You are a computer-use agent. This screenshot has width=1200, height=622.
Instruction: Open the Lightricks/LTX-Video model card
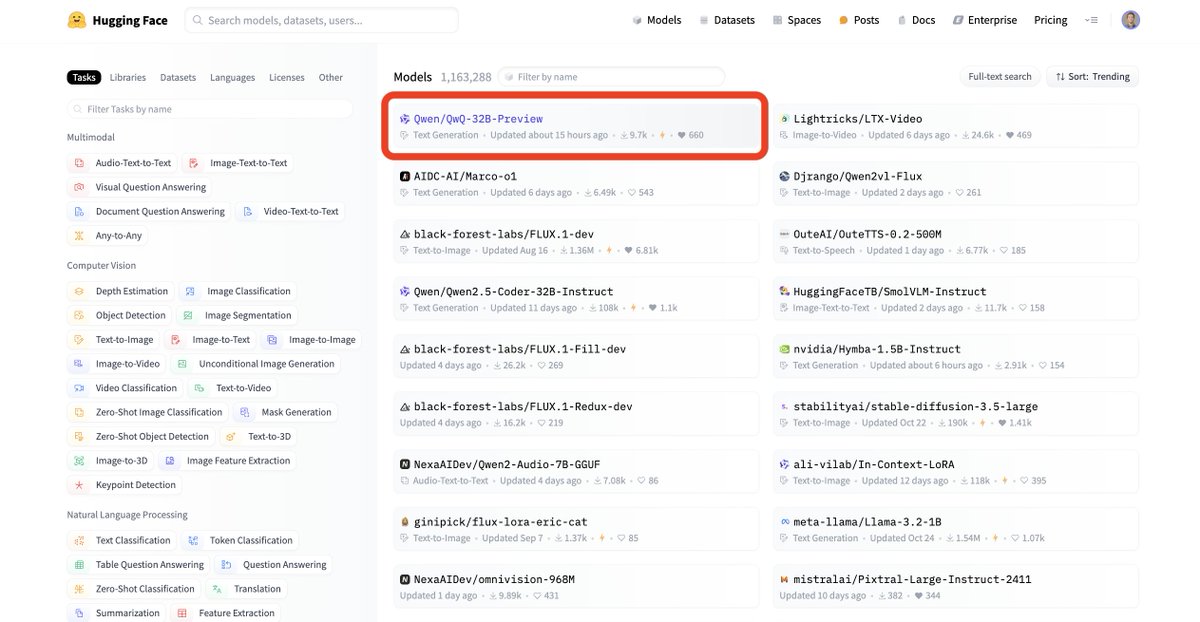click(x=956, y=126)
